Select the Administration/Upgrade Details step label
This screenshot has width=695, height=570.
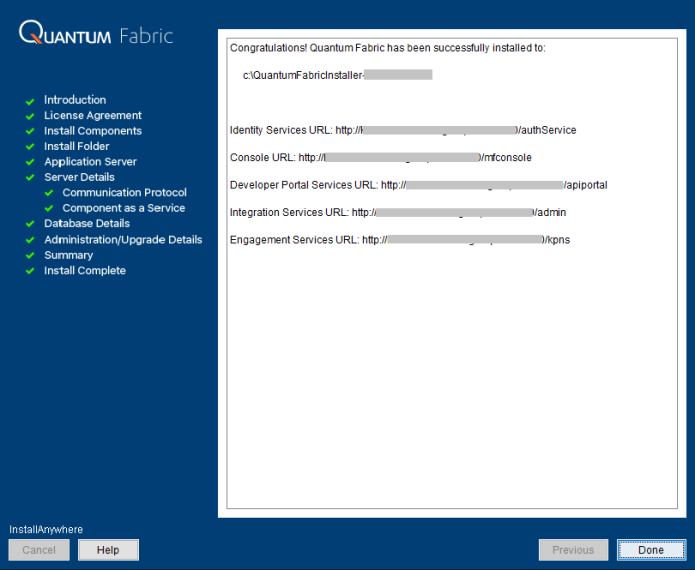click(x=123, y=240)
